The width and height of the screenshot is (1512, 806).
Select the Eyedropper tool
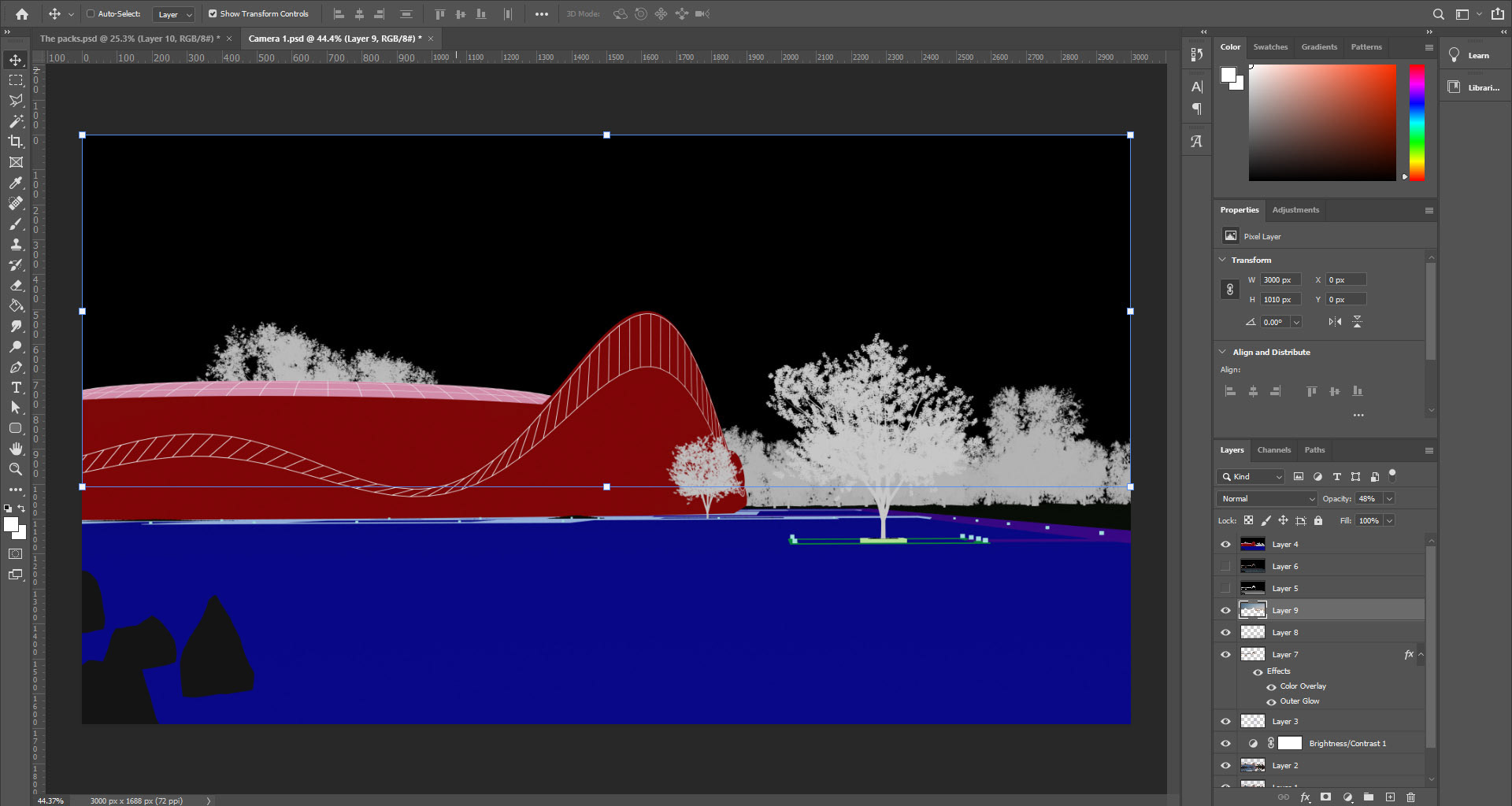pyautogui.click(x=16, y=183)
